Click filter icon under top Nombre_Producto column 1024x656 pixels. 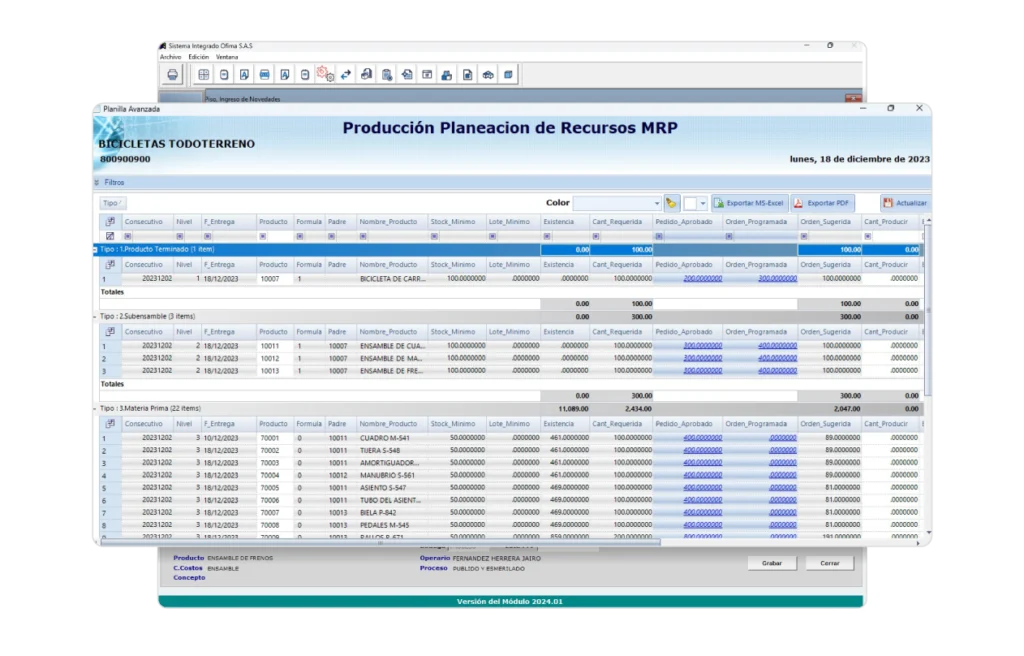(363, 237)
